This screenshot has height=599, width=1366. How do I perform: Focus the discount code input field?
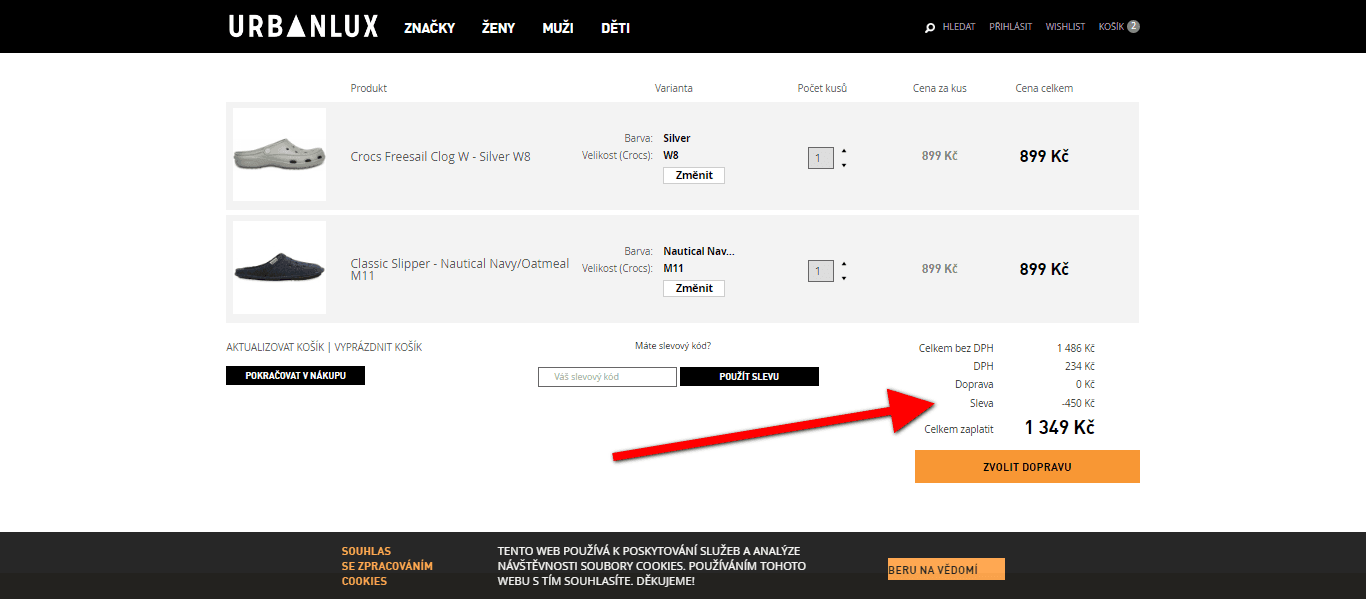coord(607,377)
